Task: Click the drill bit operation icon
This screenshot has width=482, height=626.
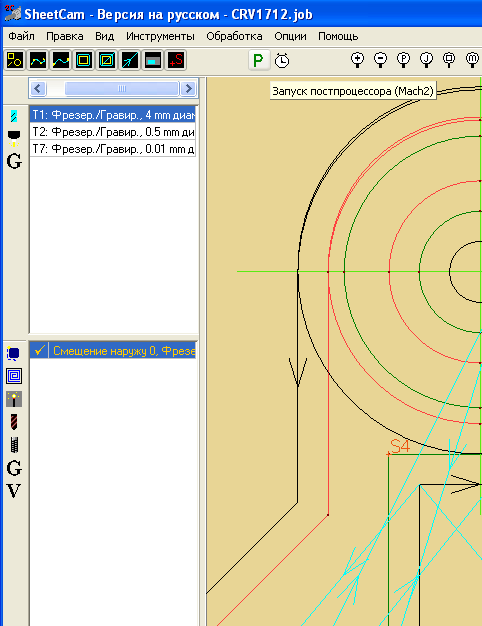Action: [x=14, y=422]
